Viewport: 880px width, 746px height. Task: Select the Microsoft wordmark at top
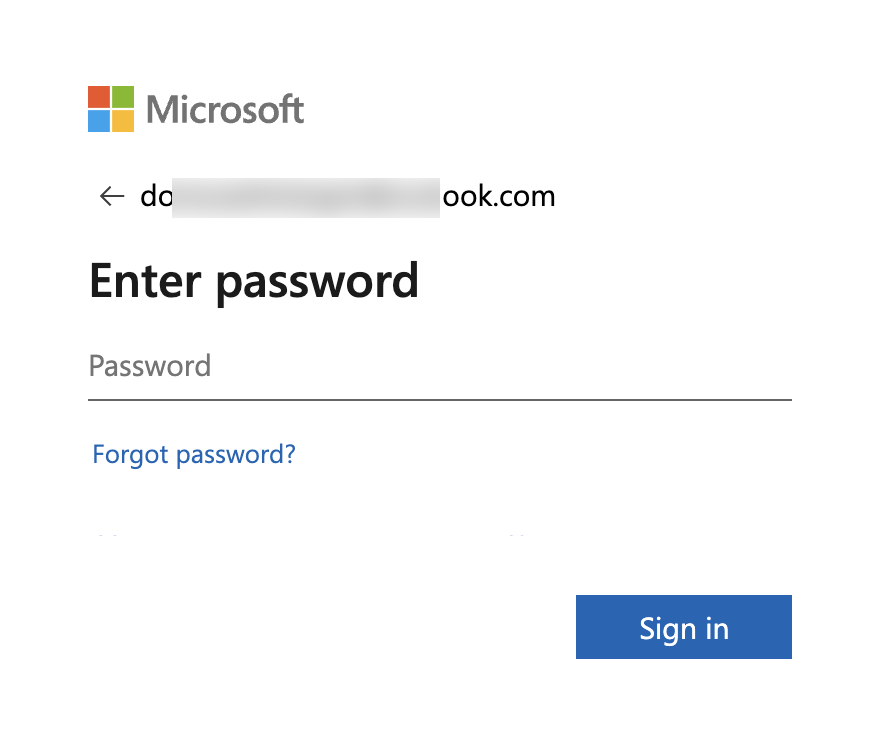click(x=224, y=110)
